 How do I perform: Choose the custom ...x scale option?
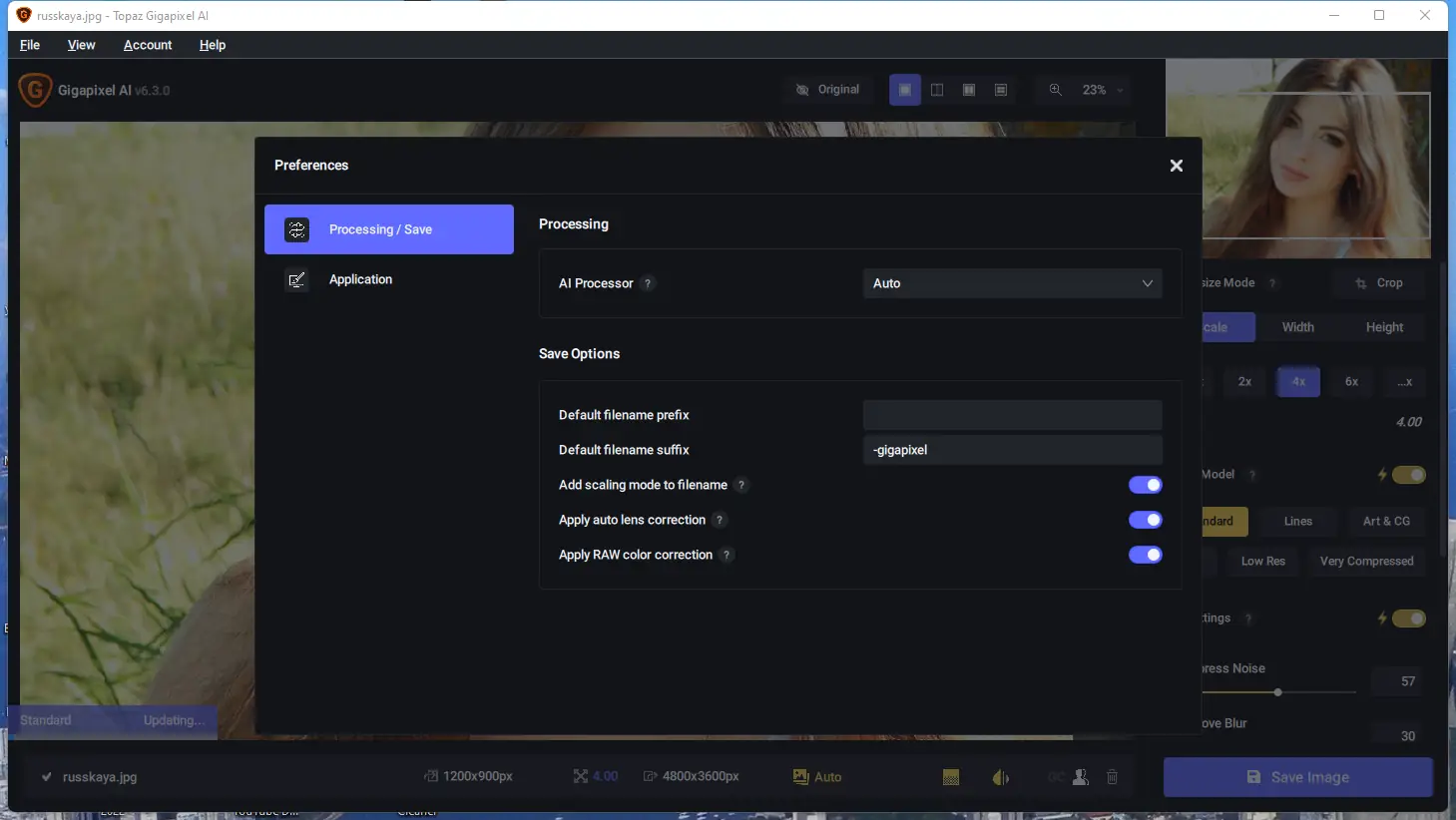tap(1404, 382)
